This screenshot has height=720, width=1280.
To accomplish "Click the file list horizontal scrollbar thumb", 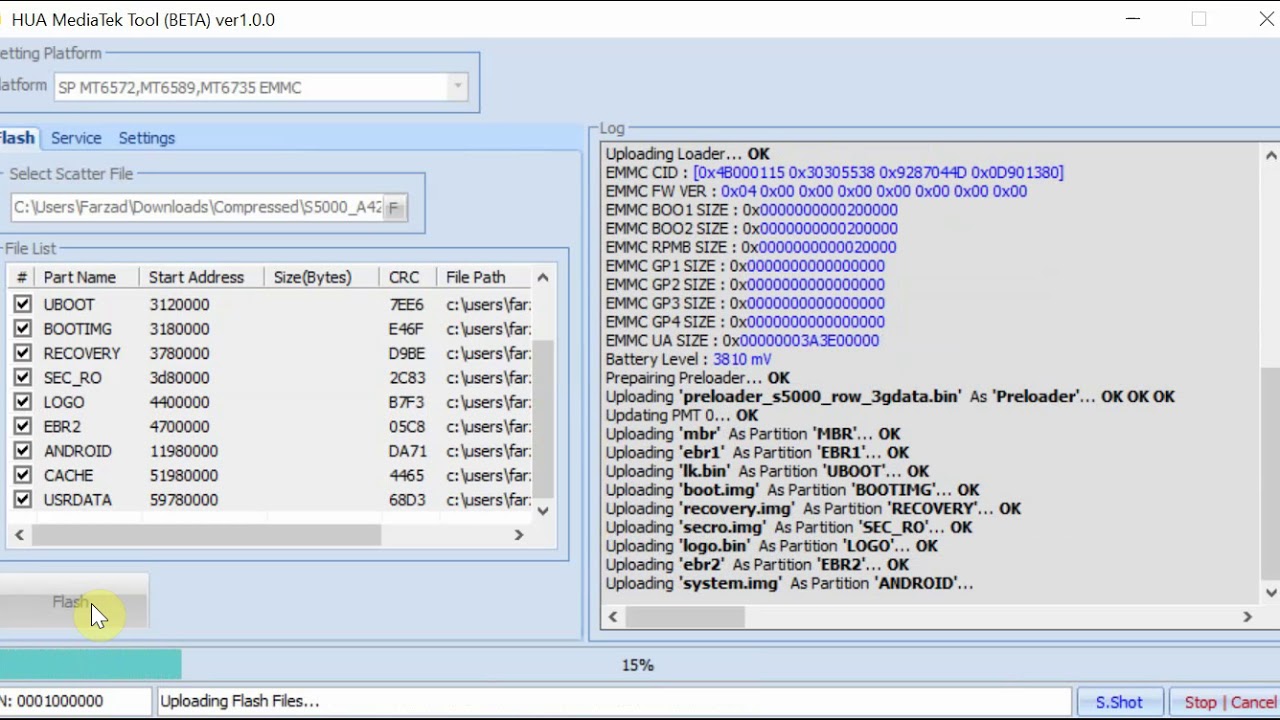I will click(x=206, y=535).
